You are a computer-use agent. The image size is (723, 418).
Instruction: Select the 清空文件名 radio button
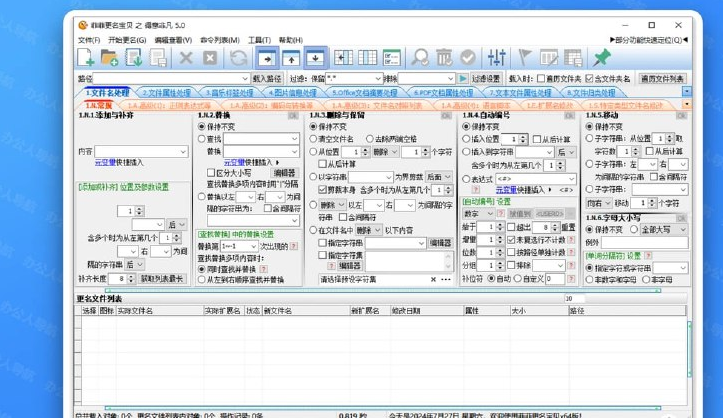click(x=314, y=139)
